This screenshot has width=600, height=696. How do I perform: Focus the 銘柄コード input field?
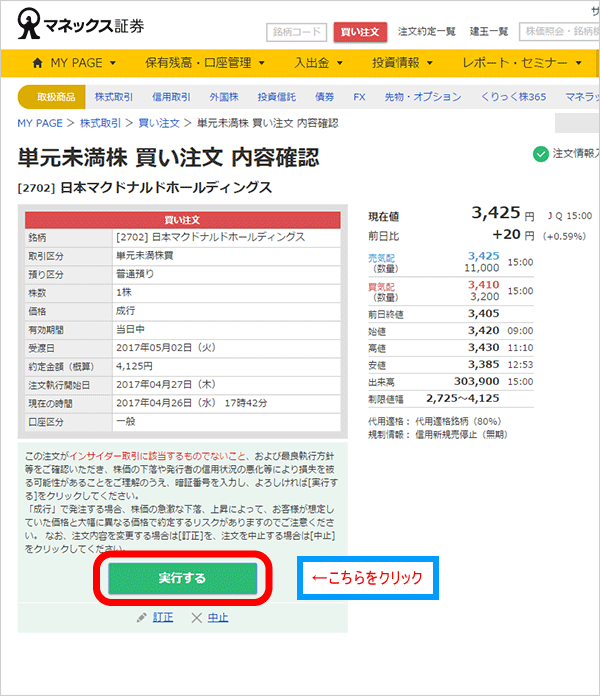pos(296,32)
